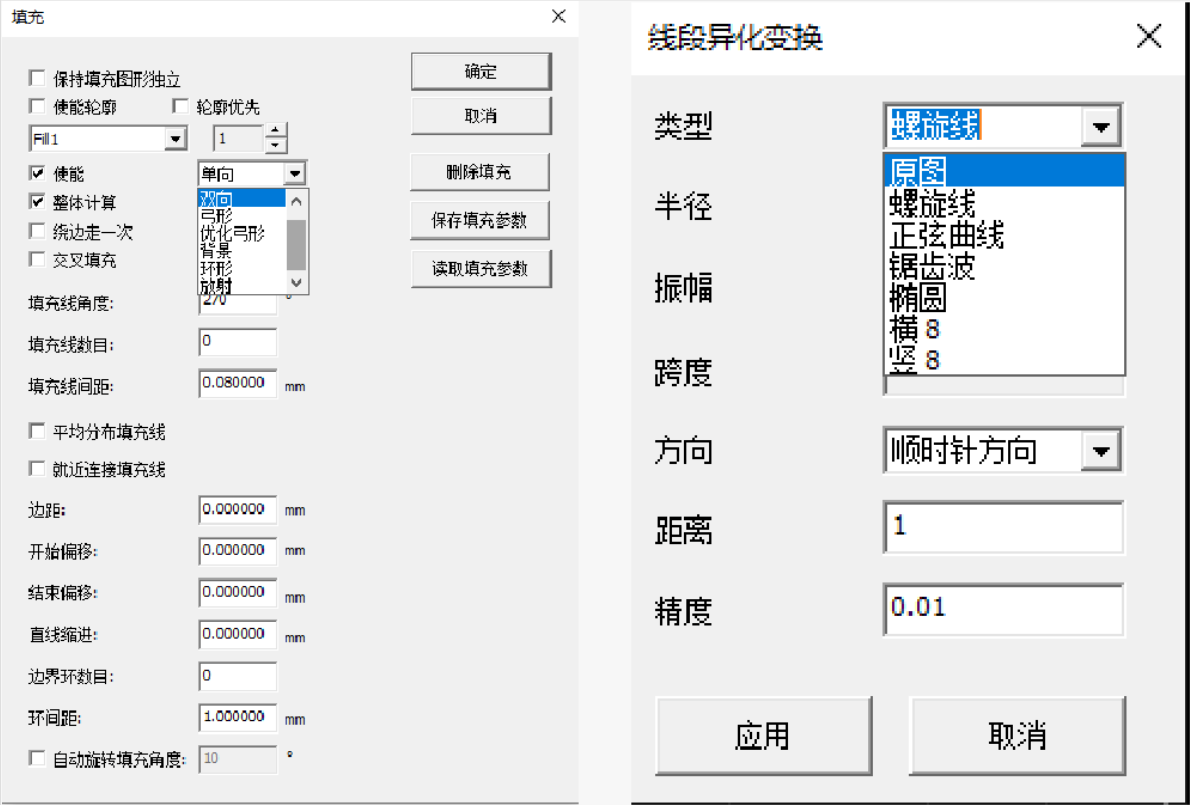Screen dimensions: 1190x805
Task: Select 双向 in fill type list
Action: point(242,199)
